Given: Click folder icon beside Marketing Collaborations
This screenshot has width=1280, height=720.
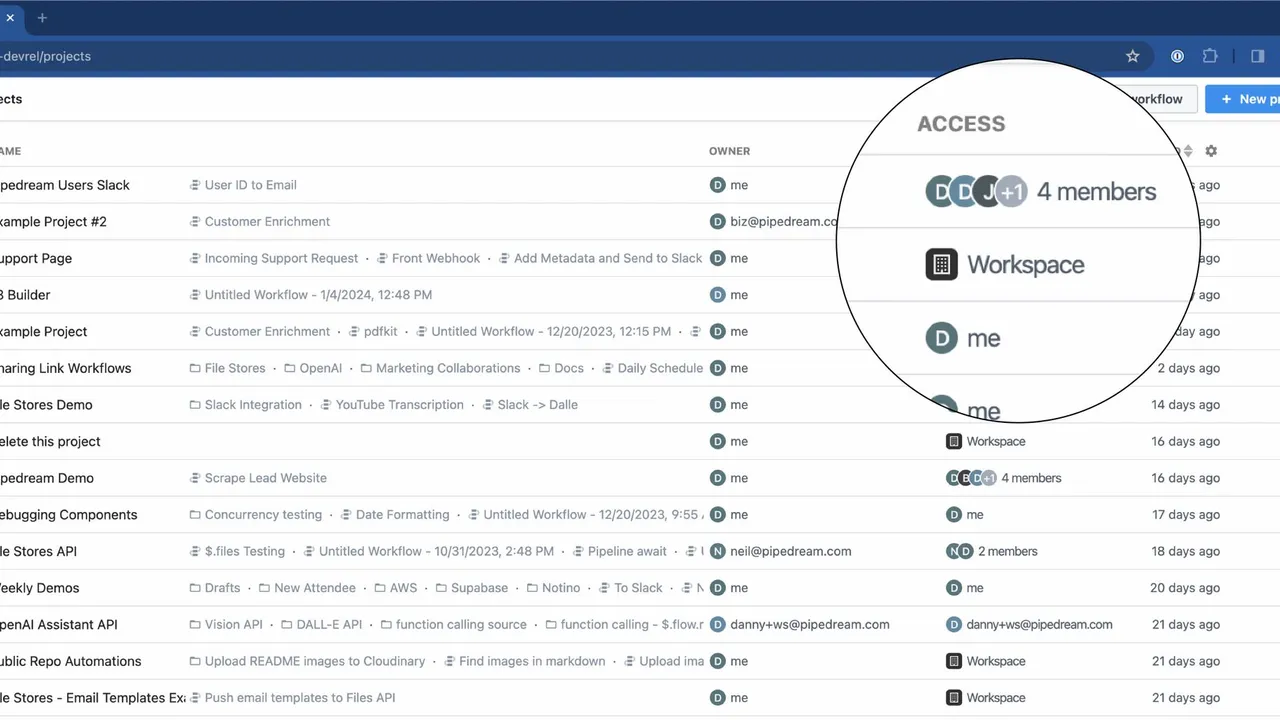Looking at the screenshot, I should click(x=366, y=368).
